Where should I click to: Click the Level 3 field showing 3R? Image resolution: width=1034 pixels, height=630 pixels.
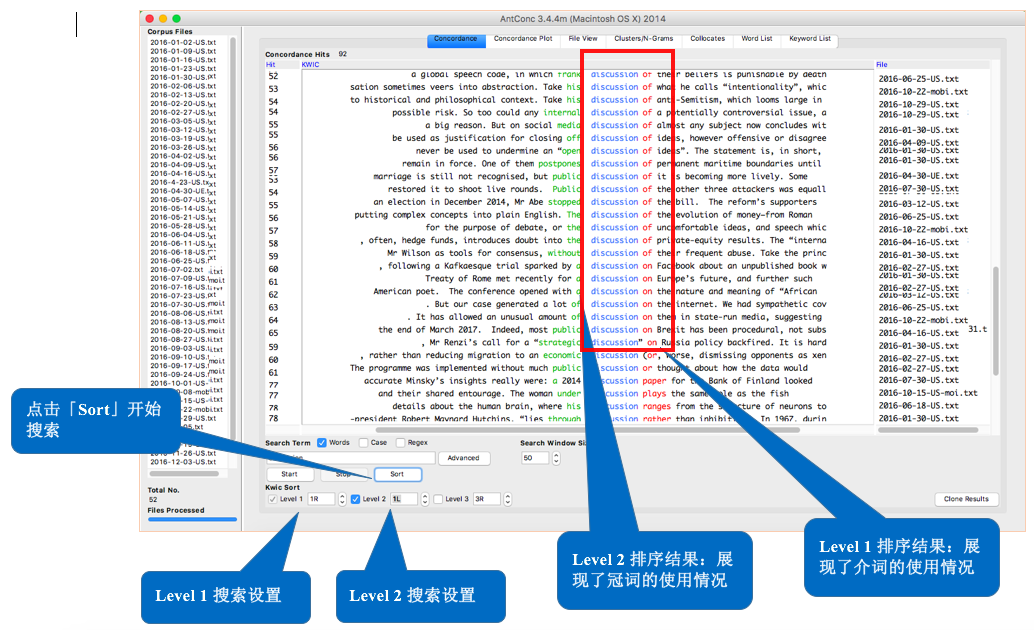point(487,499)
